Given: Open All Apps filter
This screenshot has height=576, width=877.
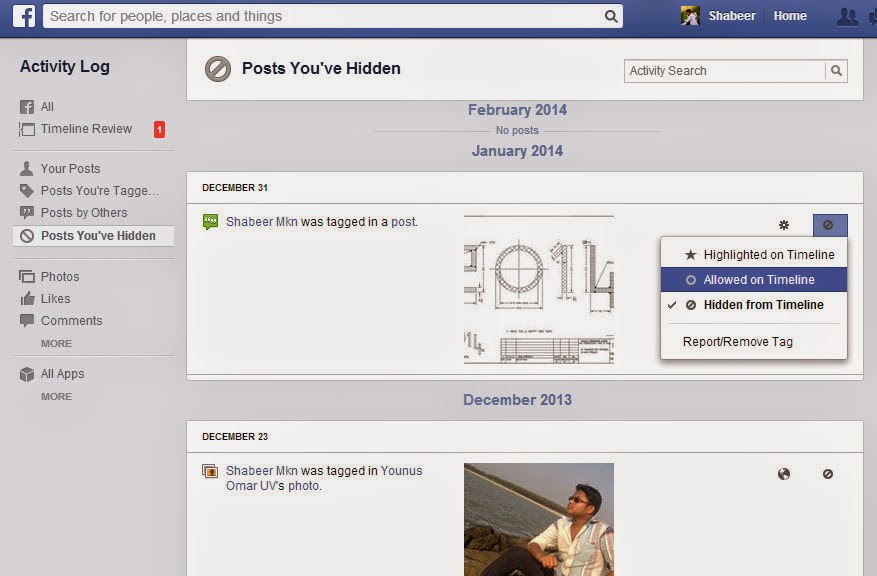Looking at the screenshot, I should [x=62, y=374].
